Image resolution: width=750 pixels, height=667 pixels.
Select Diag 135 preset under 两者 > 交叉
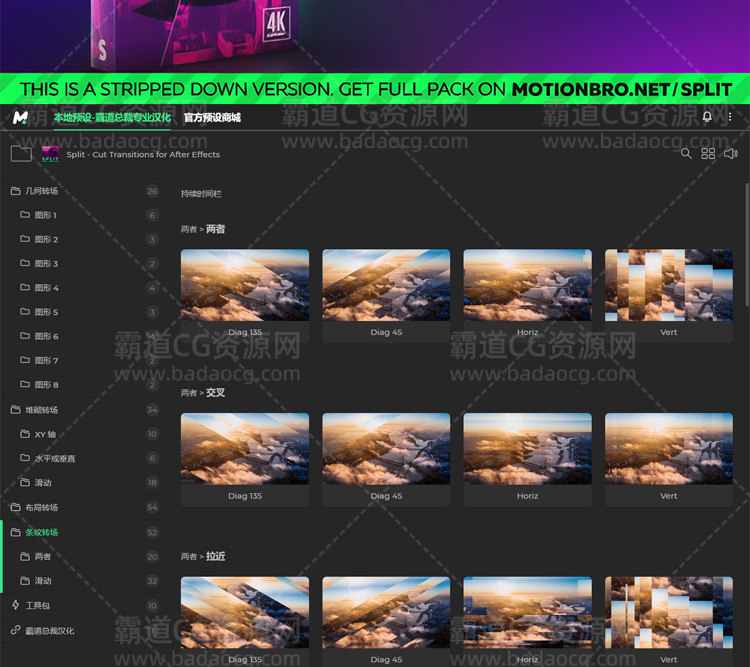click(x=245, y=459)
